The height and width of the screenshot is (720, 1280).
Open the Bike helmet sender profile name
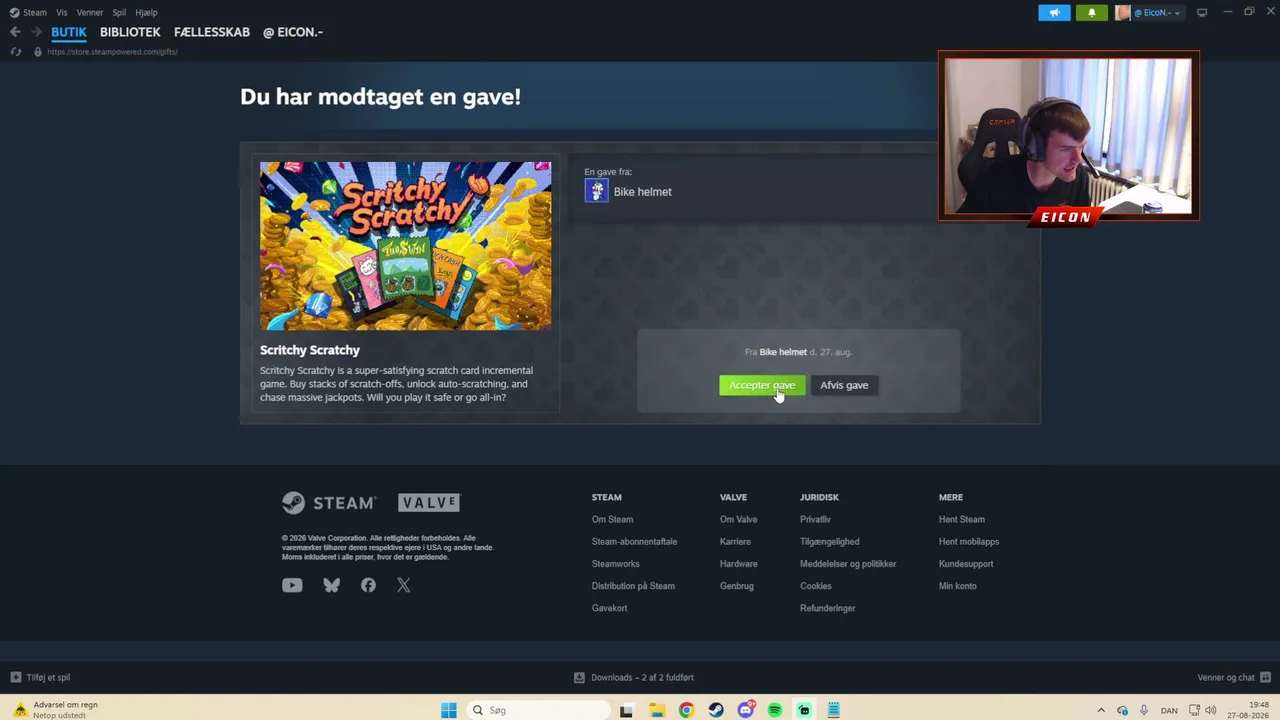point(642,192)
